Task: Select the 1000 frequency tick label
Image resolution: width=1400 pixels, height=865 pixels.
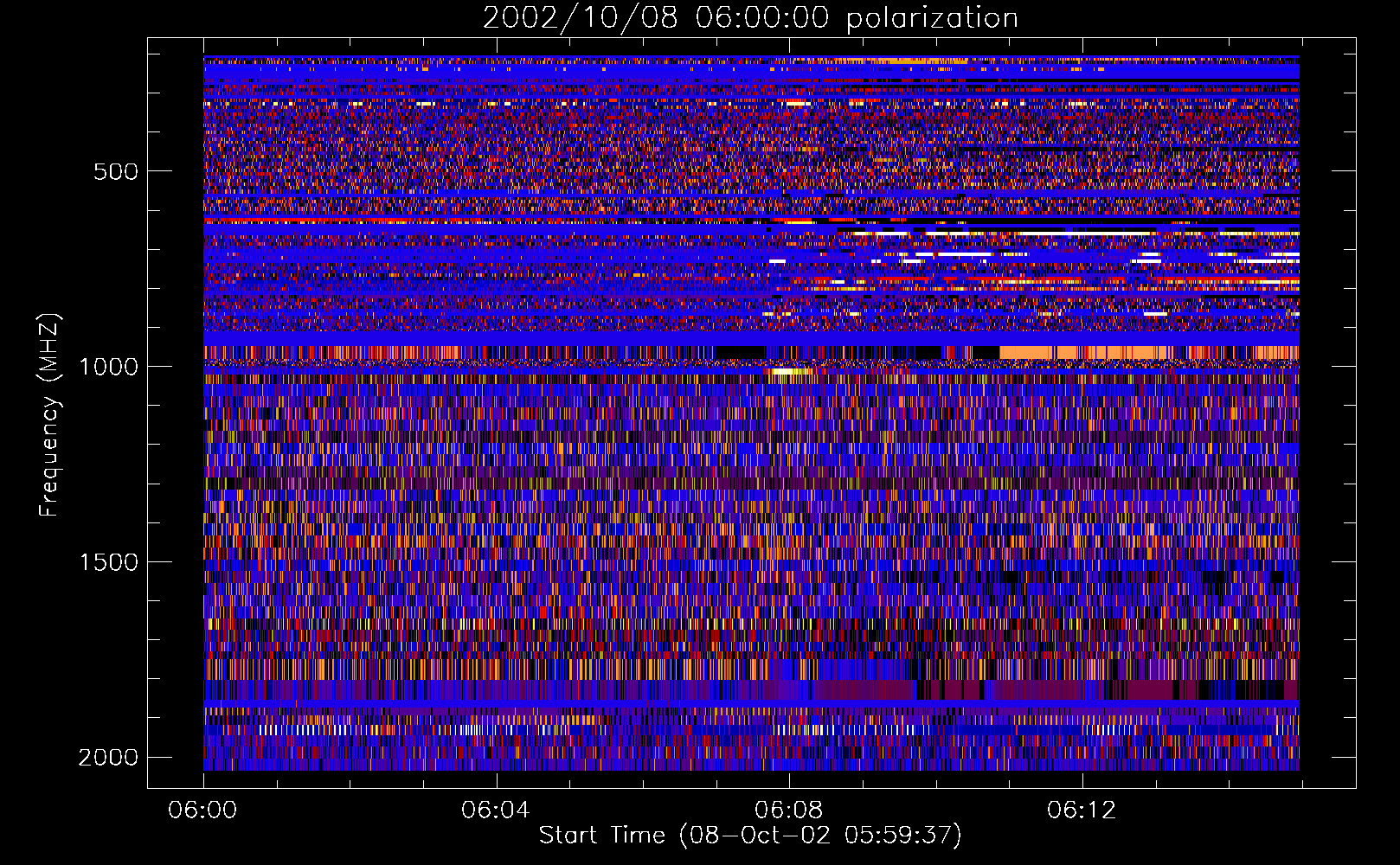Action: (x=108, y=367)
